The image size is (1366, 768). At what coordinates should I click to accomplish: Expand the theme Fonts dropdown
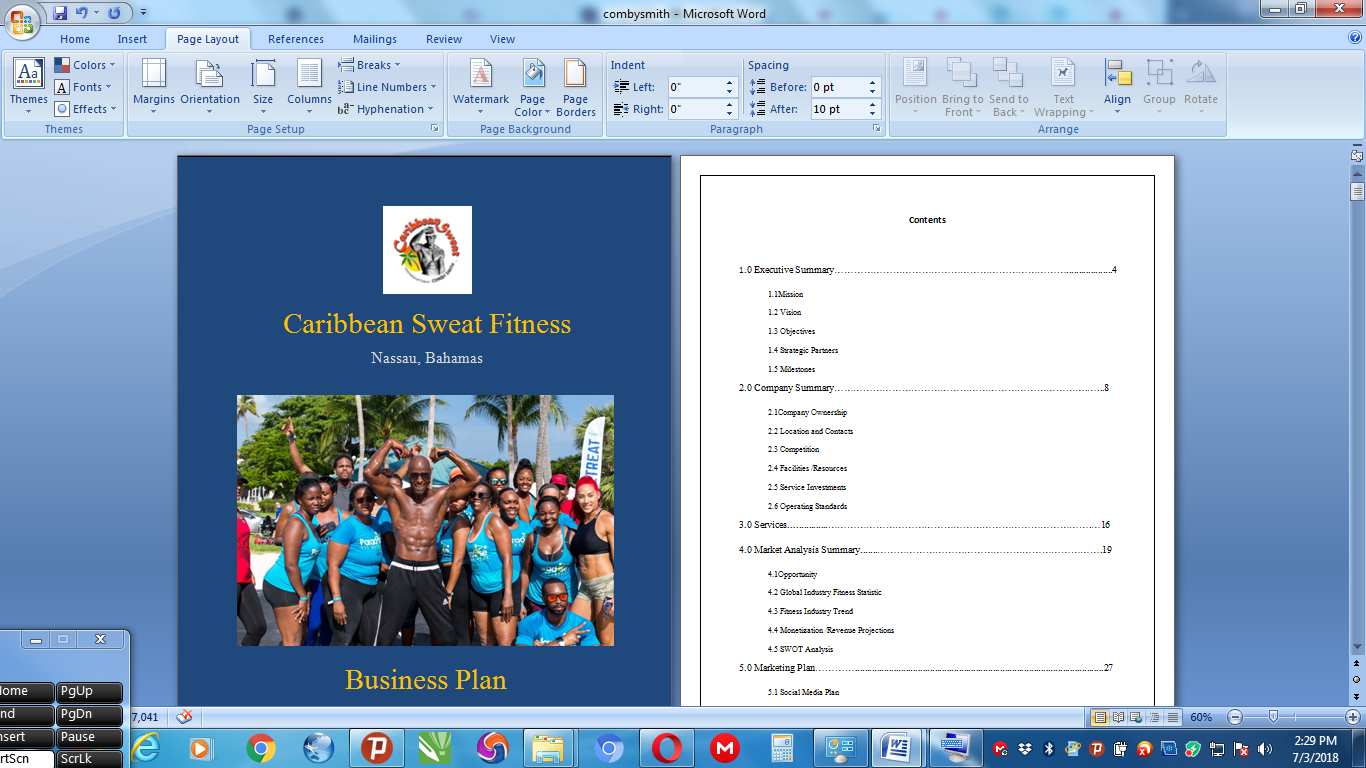pos(85,87)
